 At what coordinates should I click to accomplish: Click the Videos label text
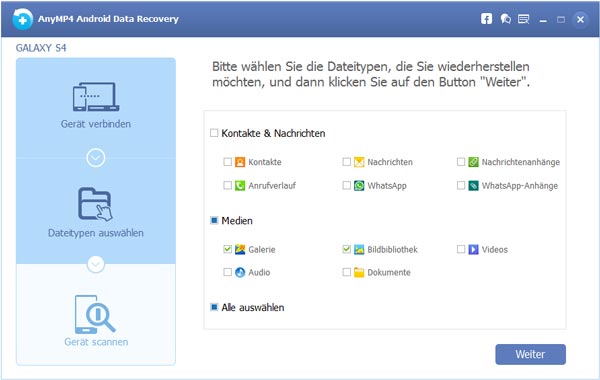click(x=495, y=250)
